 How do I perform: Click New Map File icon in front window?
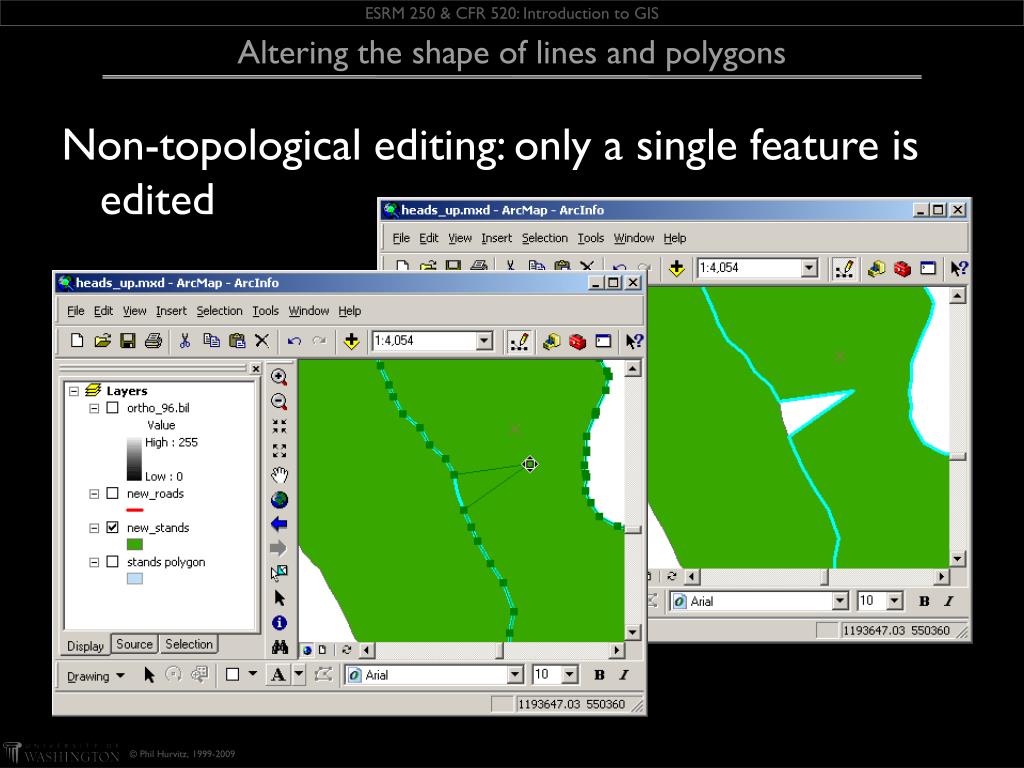(x=77, y=340)
